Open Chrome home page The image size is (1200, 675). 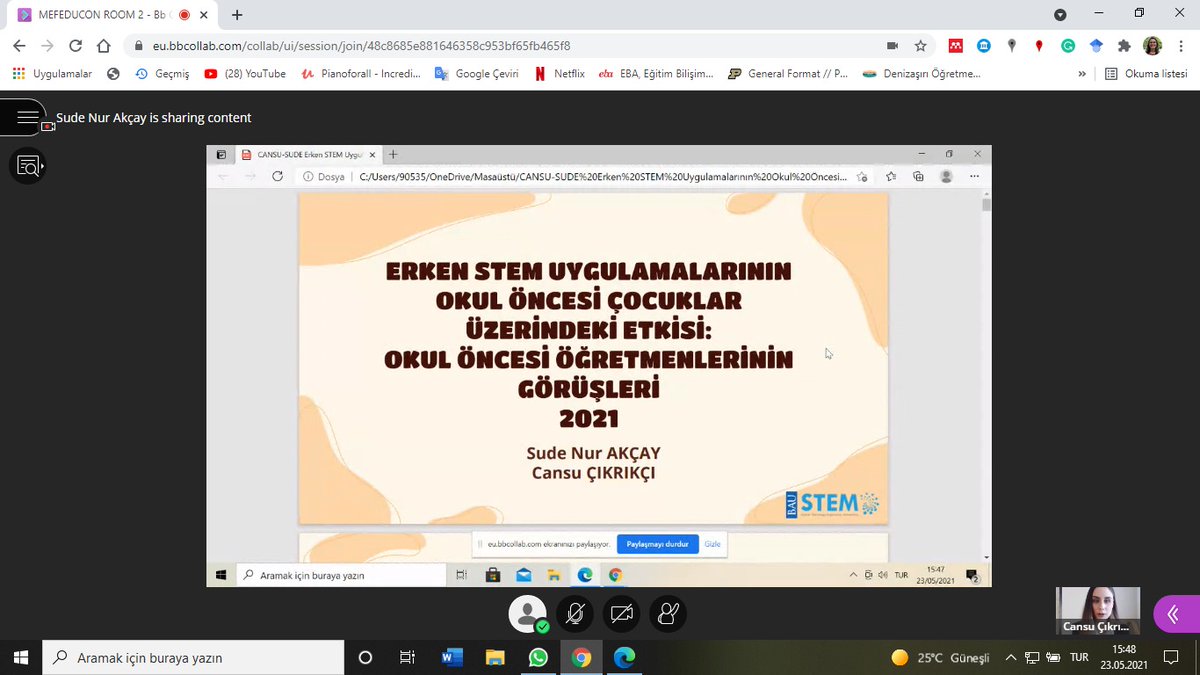[104, 46]
